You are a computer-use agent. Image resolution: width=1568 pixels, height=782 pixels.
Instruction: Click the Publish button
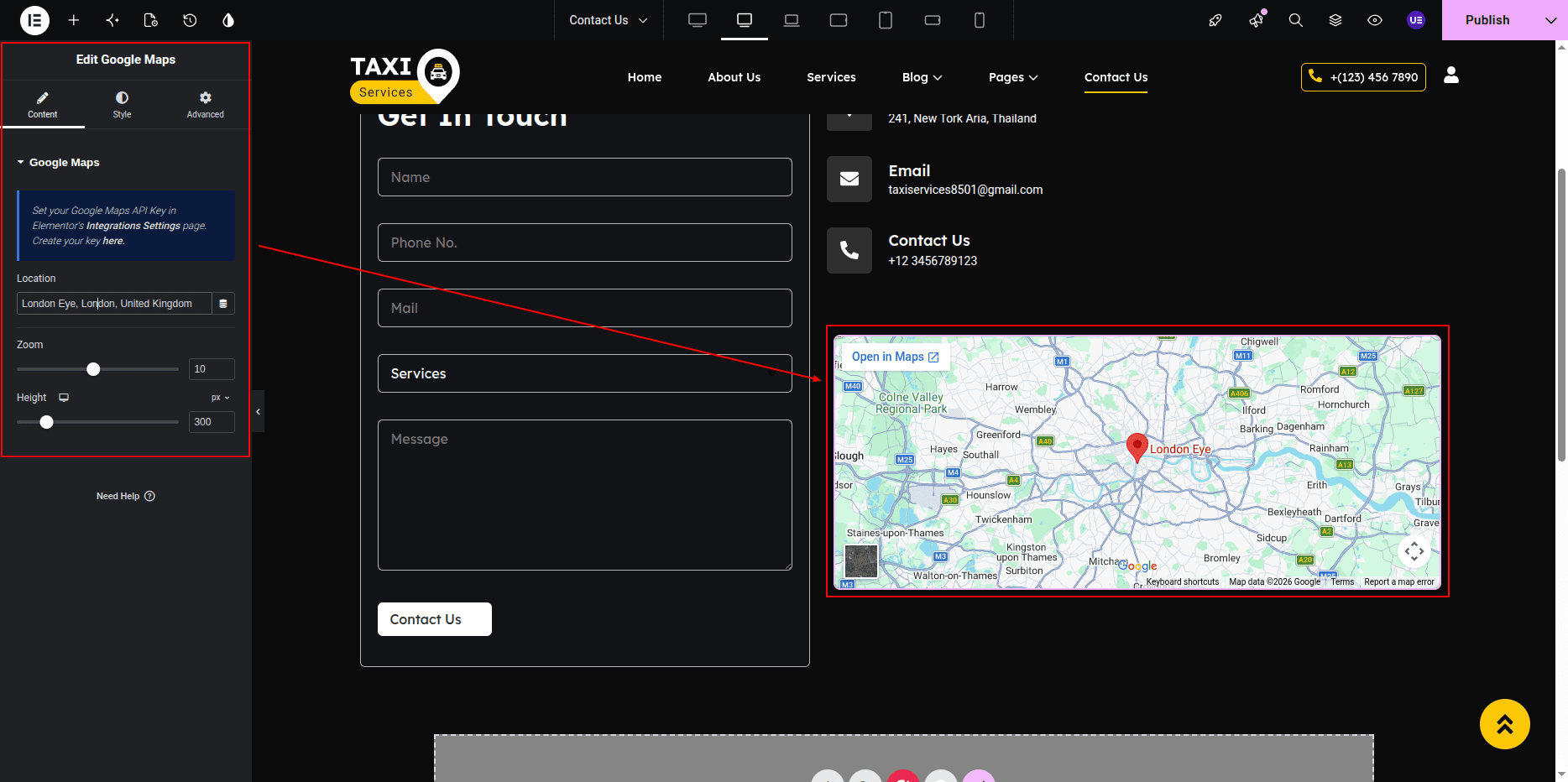pos(1487,20)
